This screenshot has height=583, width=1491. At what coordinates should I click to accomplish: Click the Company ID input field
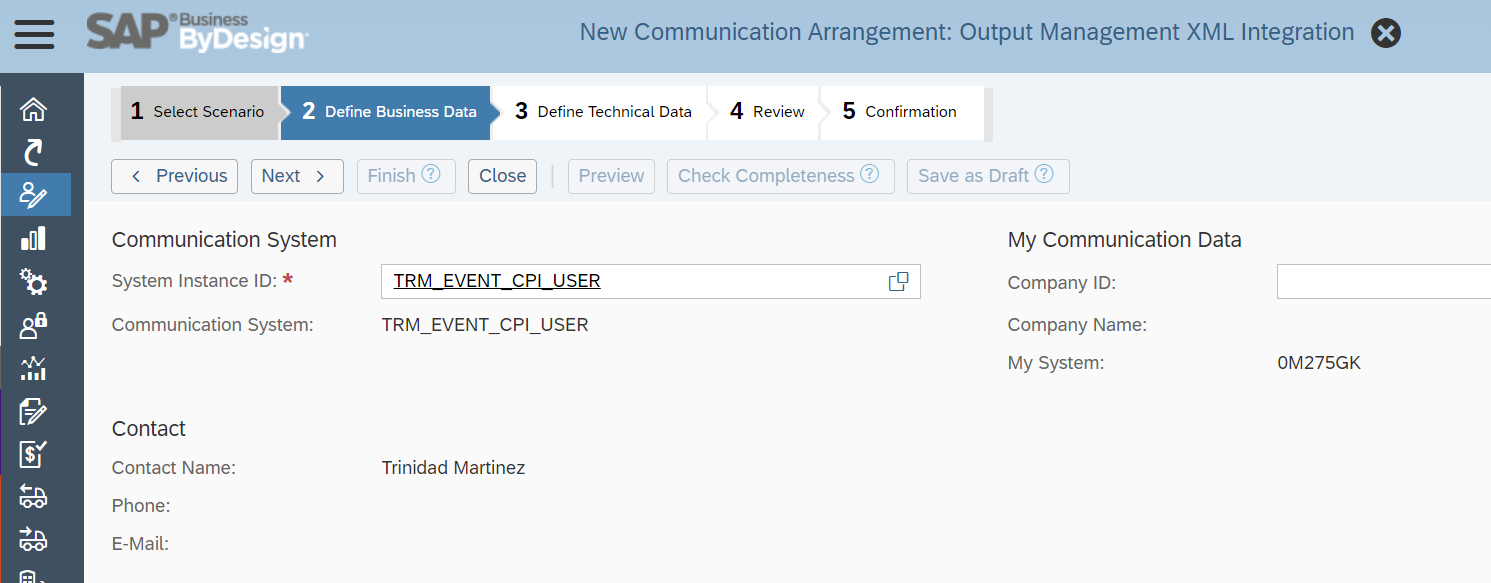pos(1383,282)
